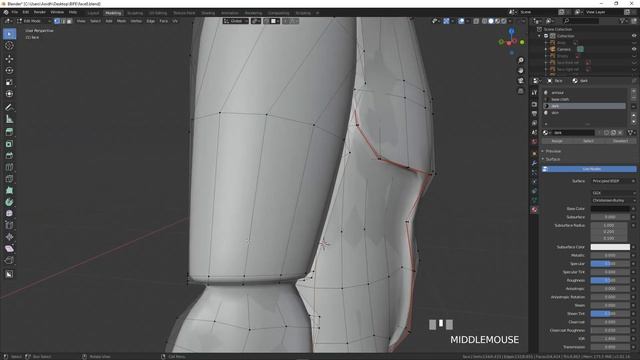640x360 pixels.
Task: Select the Edge Slide tool
Action: pyautogui.click(x=9, y=225)
